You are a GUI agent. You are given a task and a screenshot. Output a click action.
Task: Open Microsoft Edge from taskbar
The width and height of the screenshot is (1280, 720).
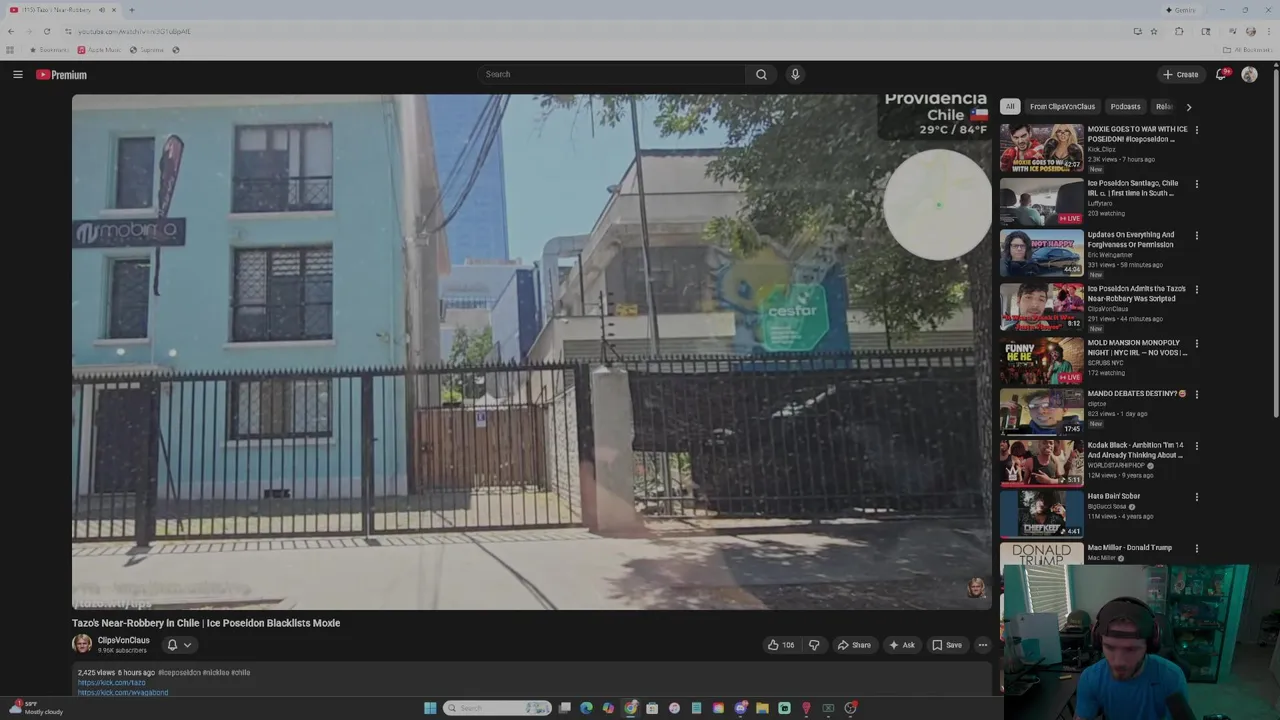(x=586, y=708)
